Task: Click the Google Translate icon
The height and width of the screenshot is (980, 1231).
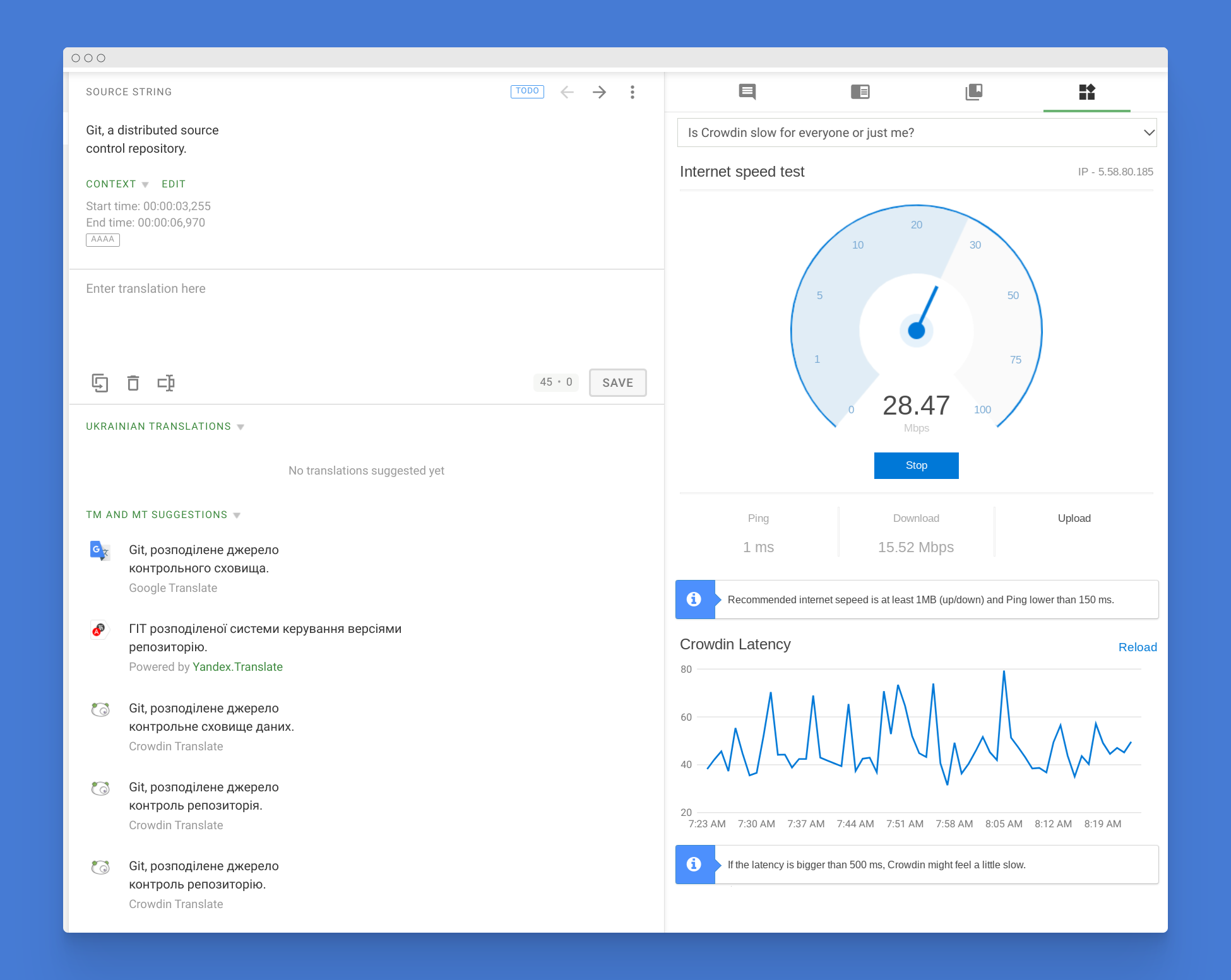Action: coord(100,550)
